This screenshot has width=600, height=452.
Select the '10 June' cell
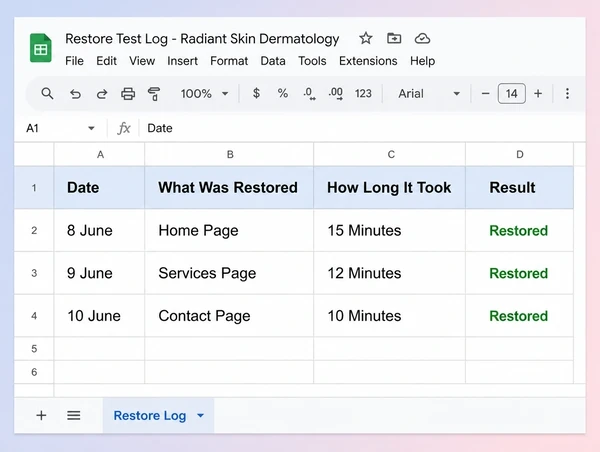click(99, 316)
